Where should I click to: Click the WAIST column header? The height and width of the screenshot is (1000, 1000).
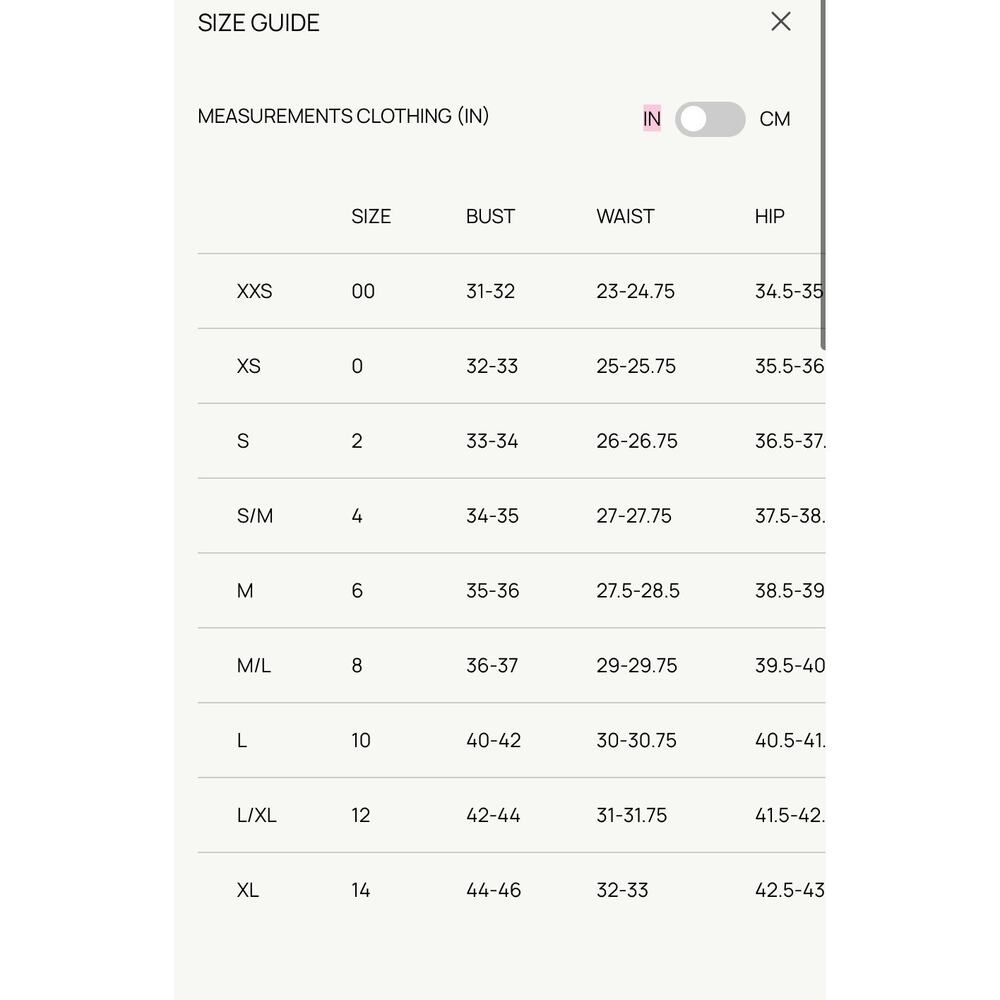point(625,216)
